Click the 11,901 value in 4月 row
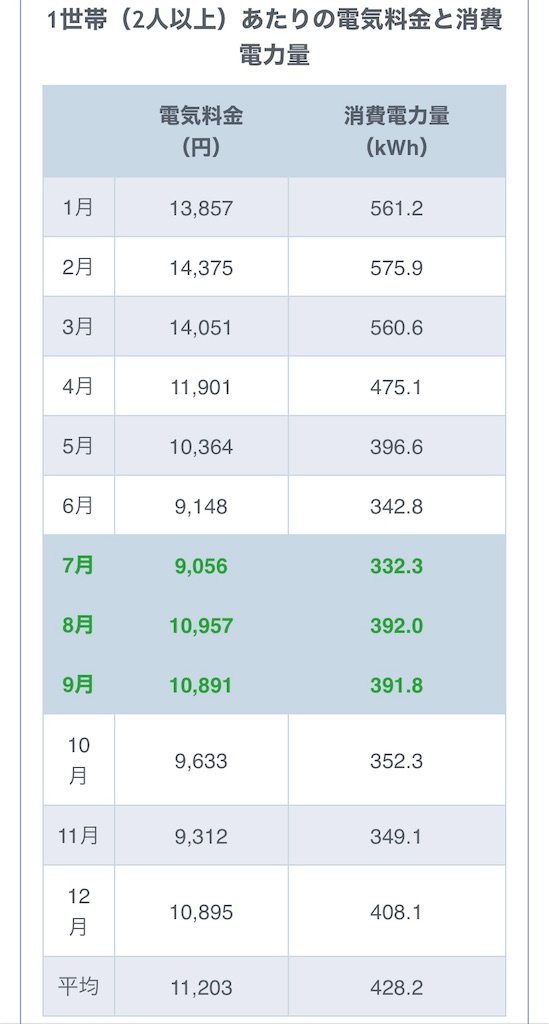This screenshot has width=549, height=1024. tap(201, 388)
